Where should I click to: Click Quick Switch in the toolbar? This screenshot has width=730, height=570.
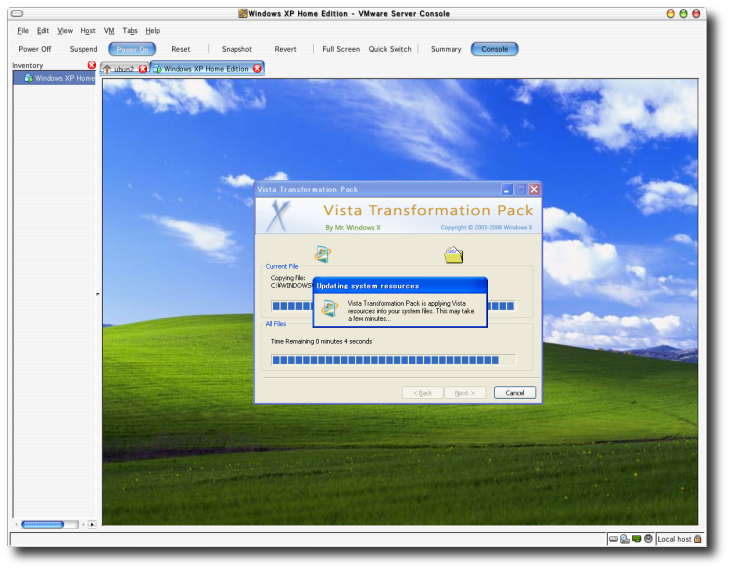click(390, 49)
